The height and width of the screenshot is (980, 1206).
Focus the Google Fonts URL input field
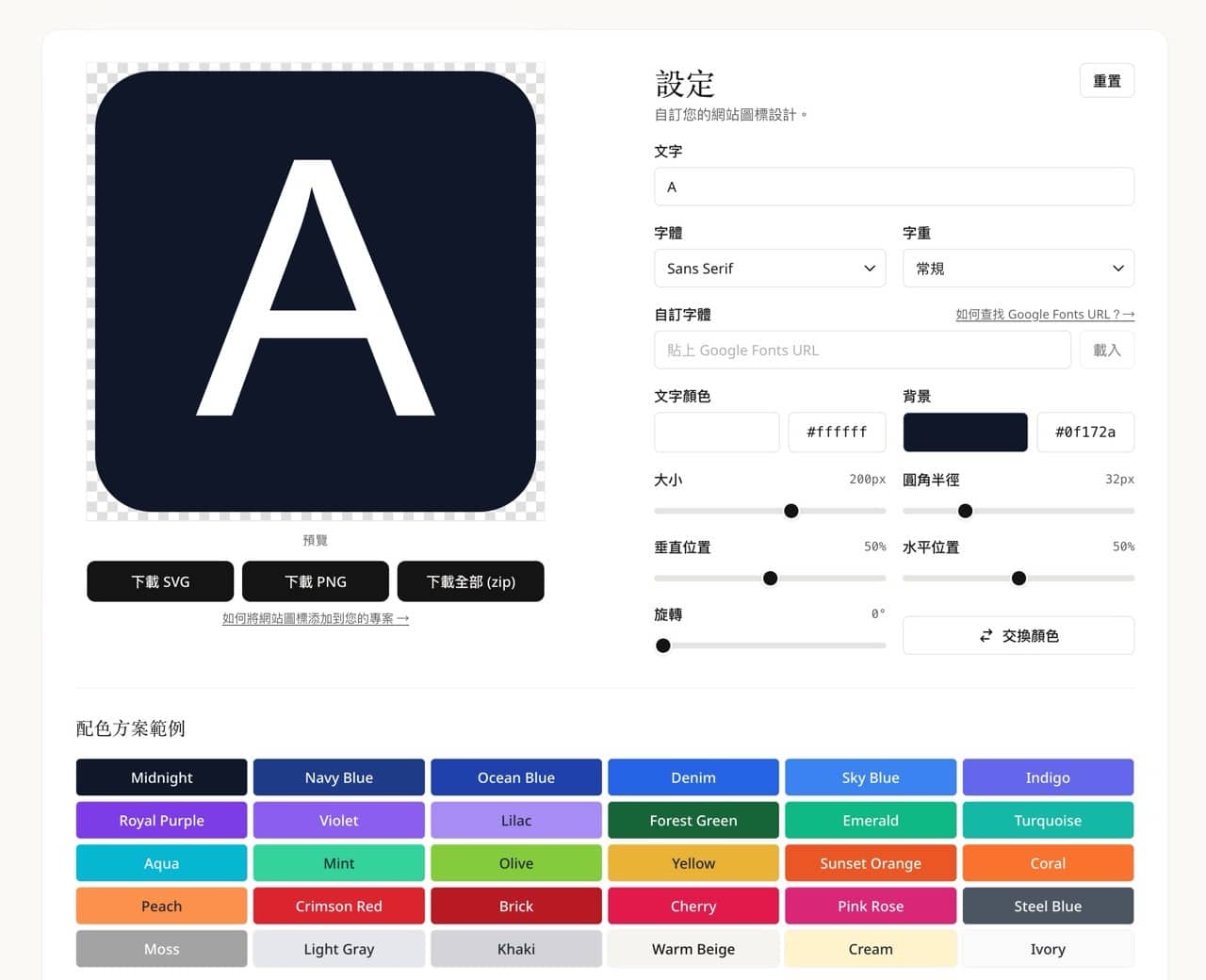[861, 351]
